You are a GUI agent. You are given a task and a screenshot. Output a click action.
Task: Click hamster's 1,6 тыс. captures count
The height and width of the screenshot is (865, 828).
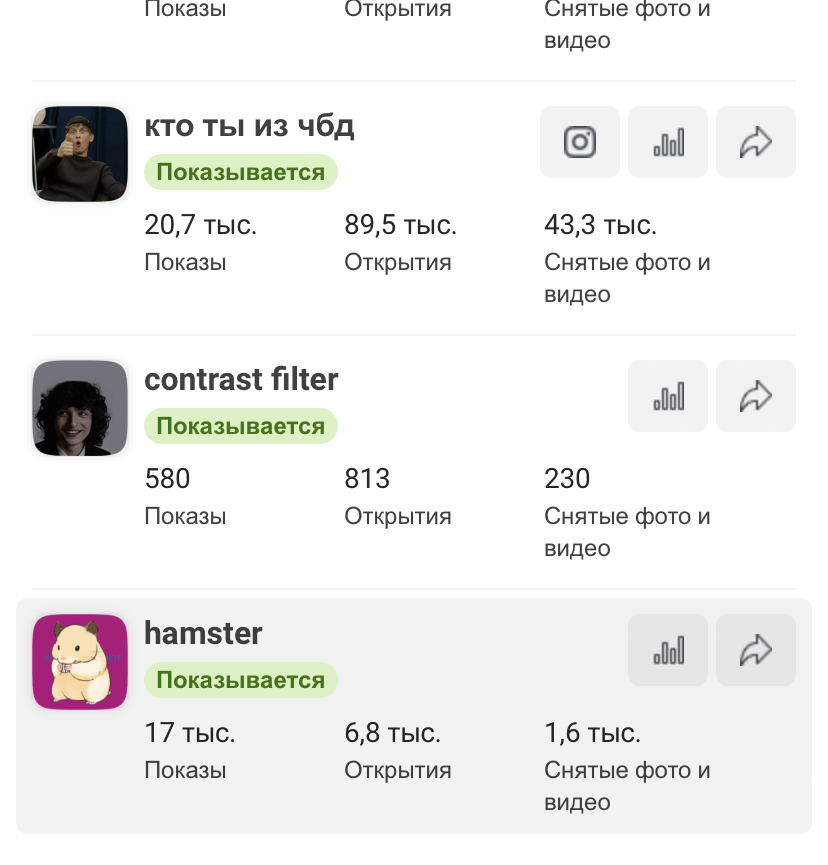(x=592, y=733)
